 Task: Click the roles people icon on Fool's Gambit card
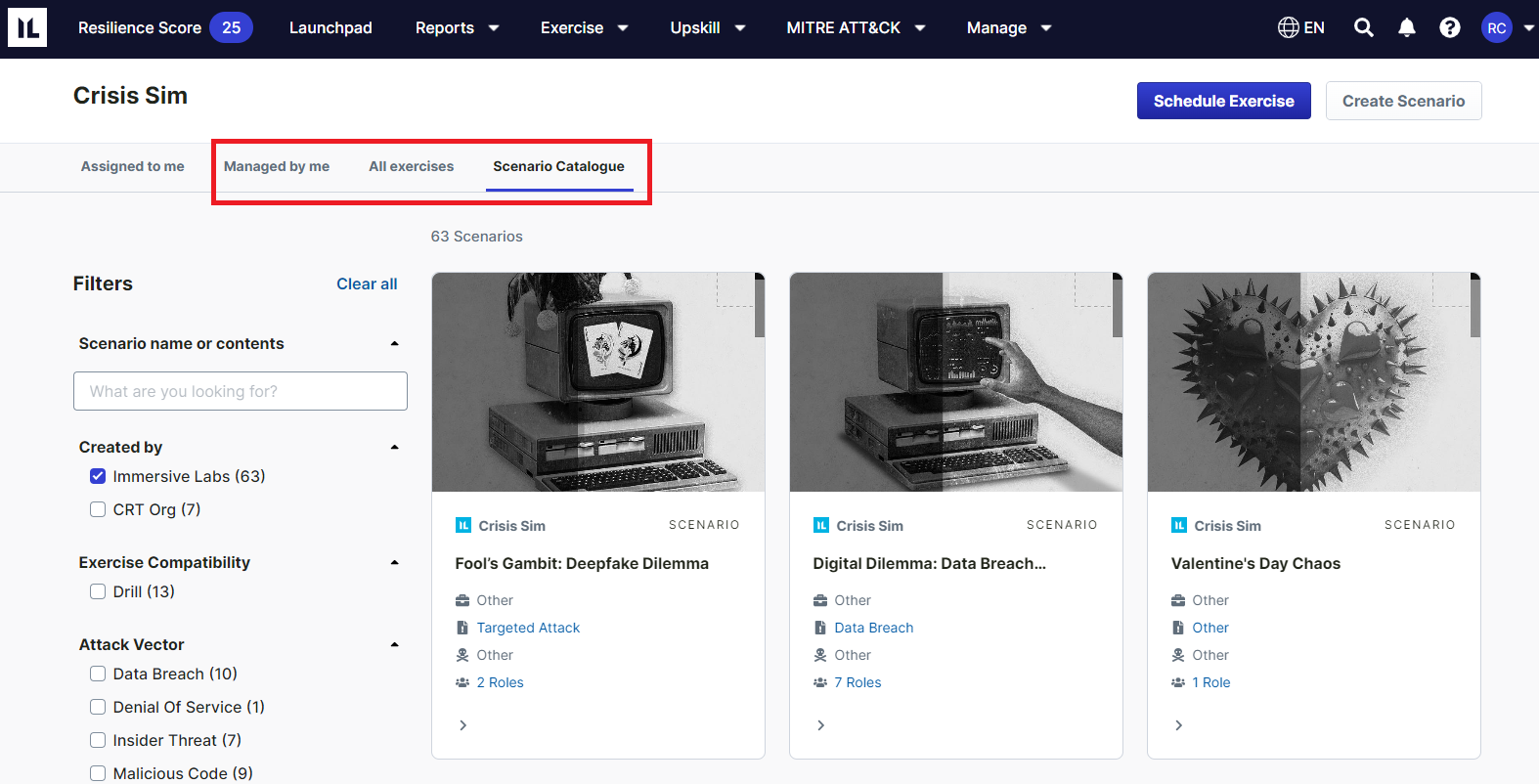(x=462, y=682)
